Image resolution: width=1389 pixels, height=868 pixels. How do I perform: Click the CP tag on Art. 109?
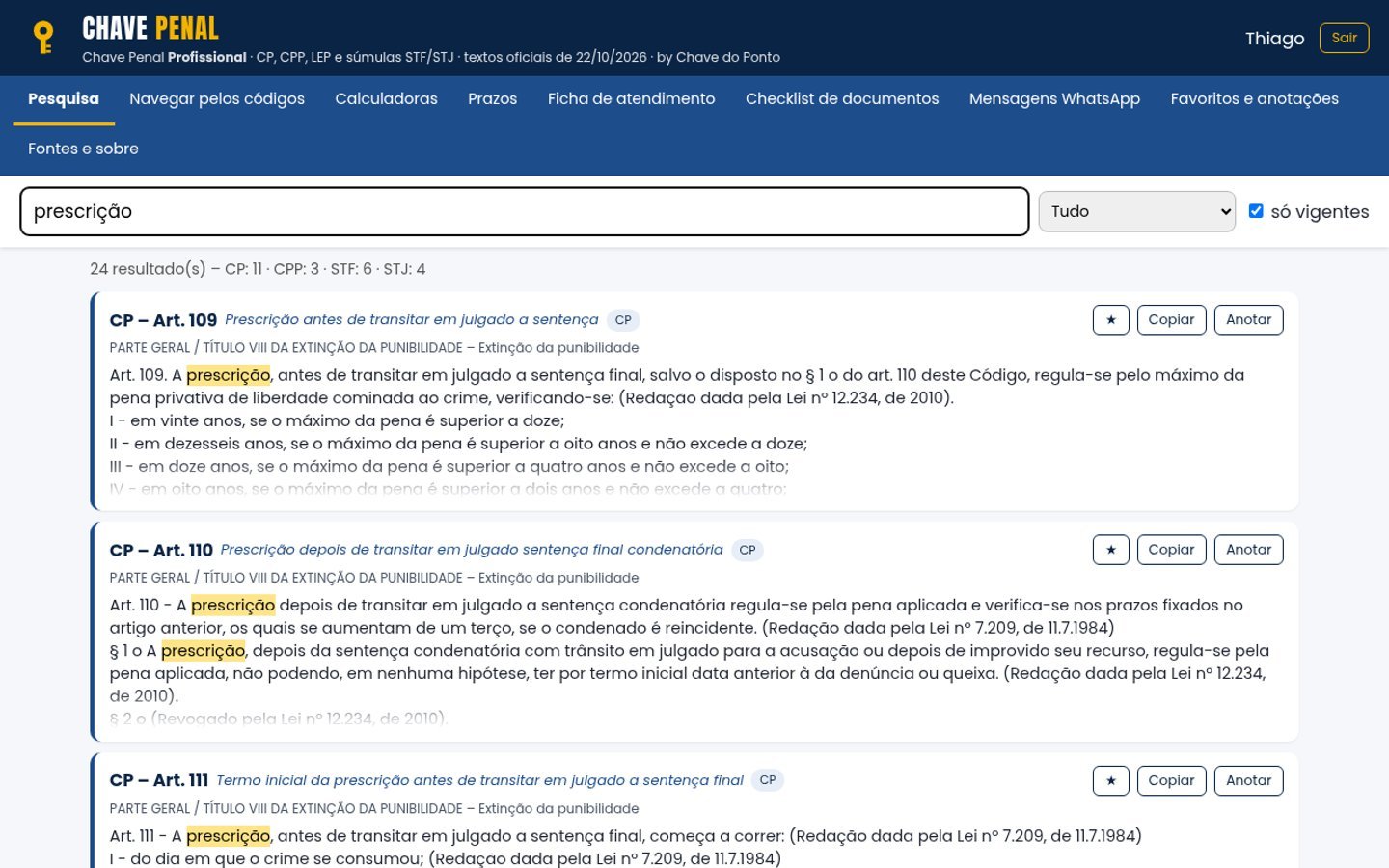point(623,320)
